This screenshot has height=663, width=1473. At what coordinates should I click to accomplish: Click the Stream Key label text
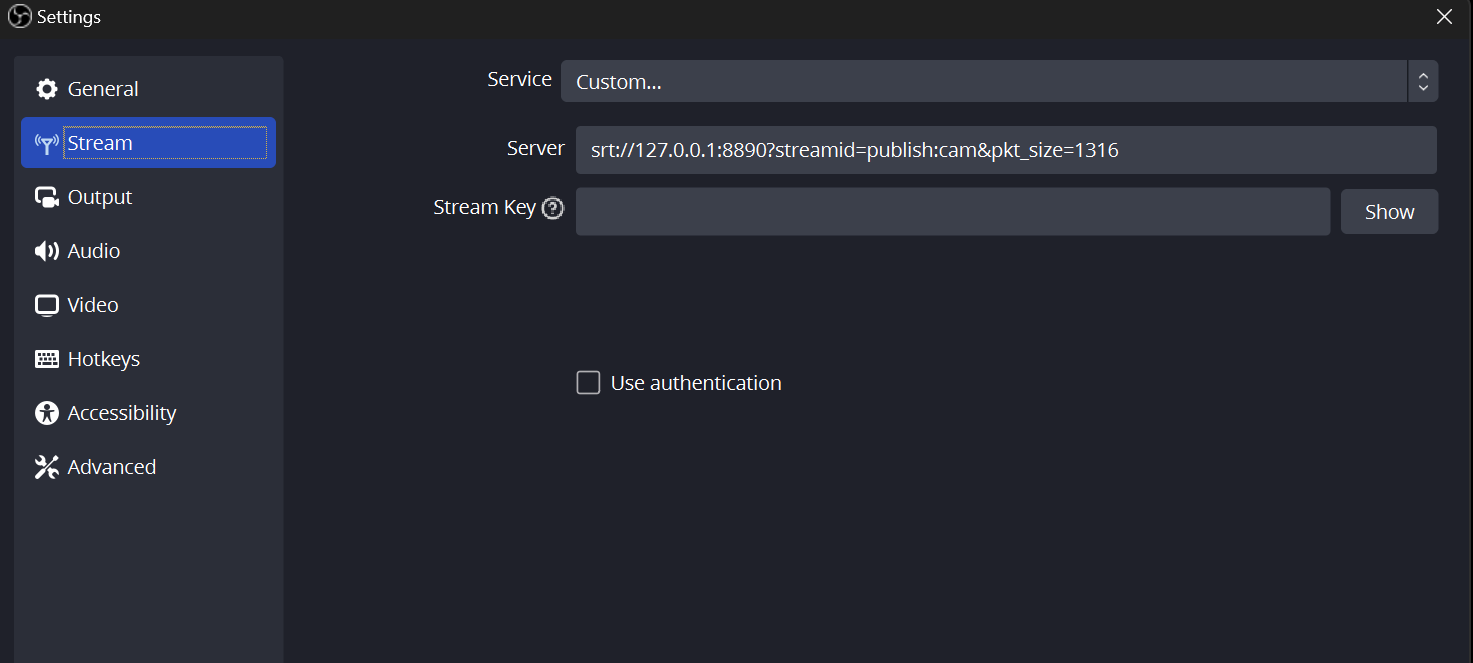[x=484, y=207]
